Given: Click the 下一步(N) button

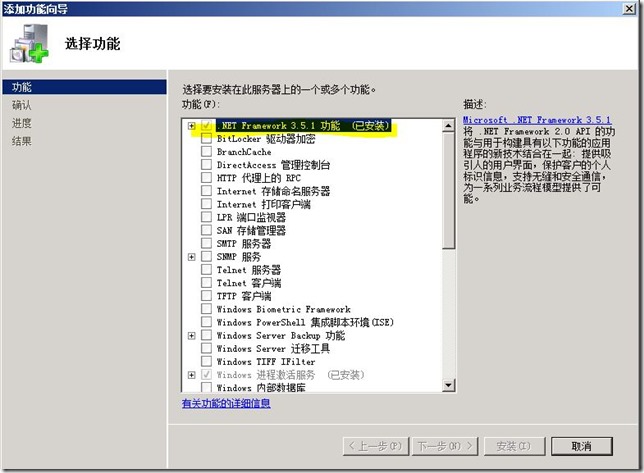Looking at the screenshot, I should [445, 446].
